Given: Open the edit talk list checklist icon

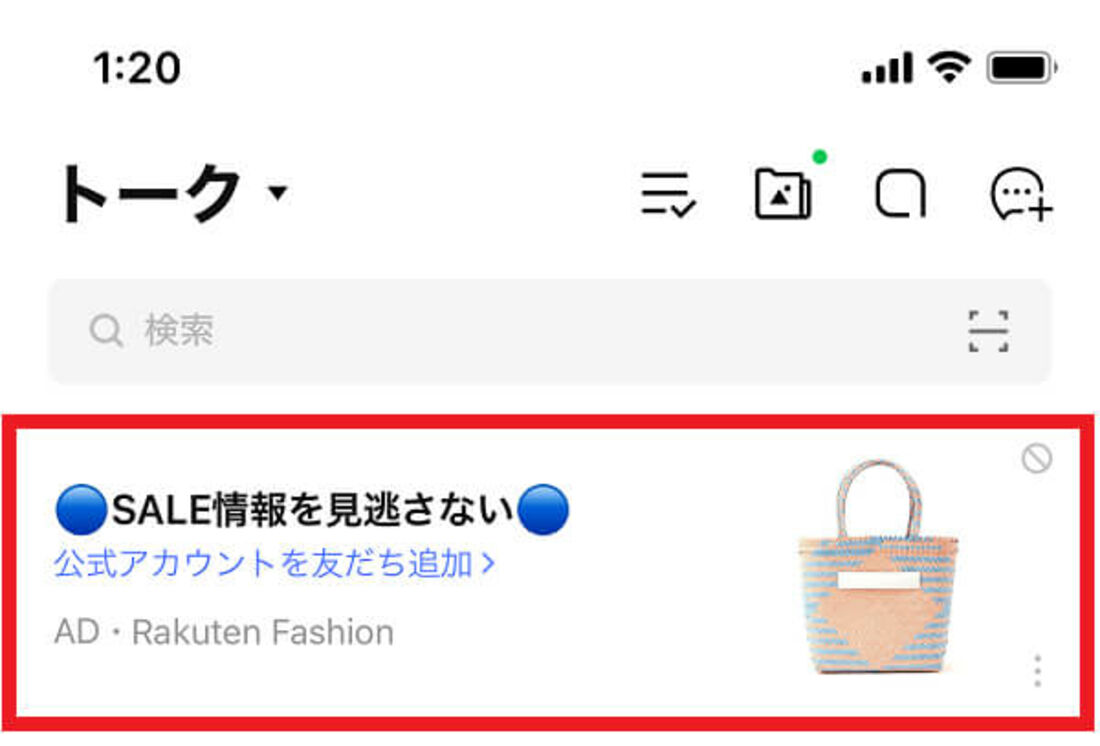Looking at the screenshot, I should [668, 194].
